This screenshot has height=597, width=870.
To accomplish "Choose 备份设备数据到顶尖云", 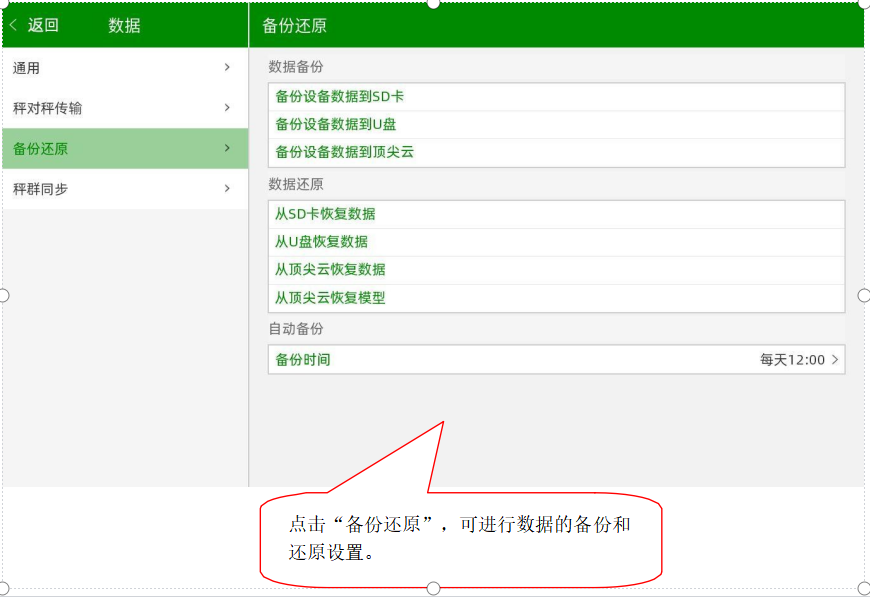I will click(x=557, y=152).
